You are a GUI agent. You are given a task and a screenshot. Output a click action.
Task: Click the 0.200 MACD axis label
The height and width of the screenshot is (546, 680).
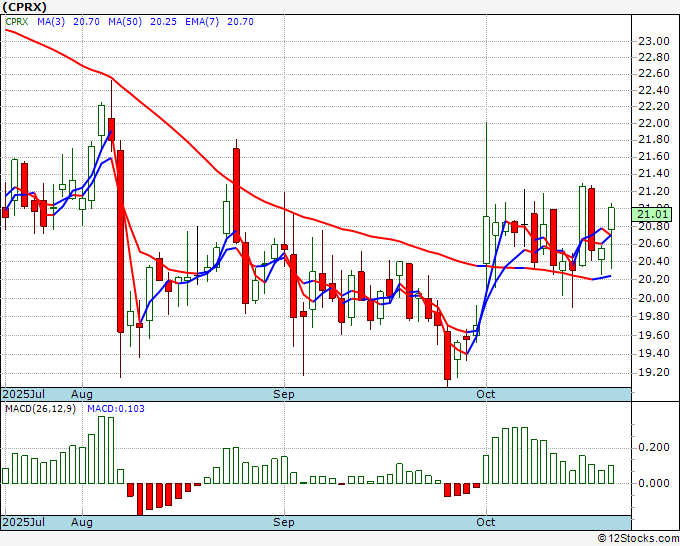click(654, 448)
